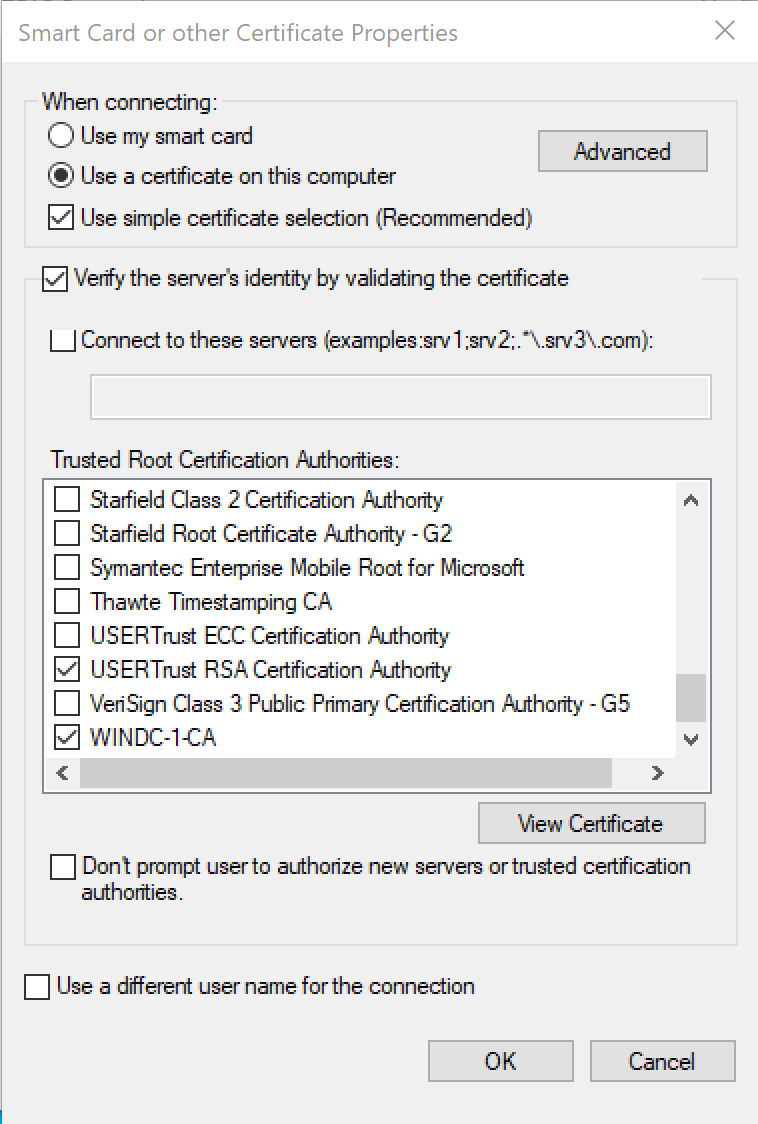The height and width of the screenshot is (1124, 758).
Task: Check VeriSign Class 3 Public Primary G5
Action: (x=67, y=703)
